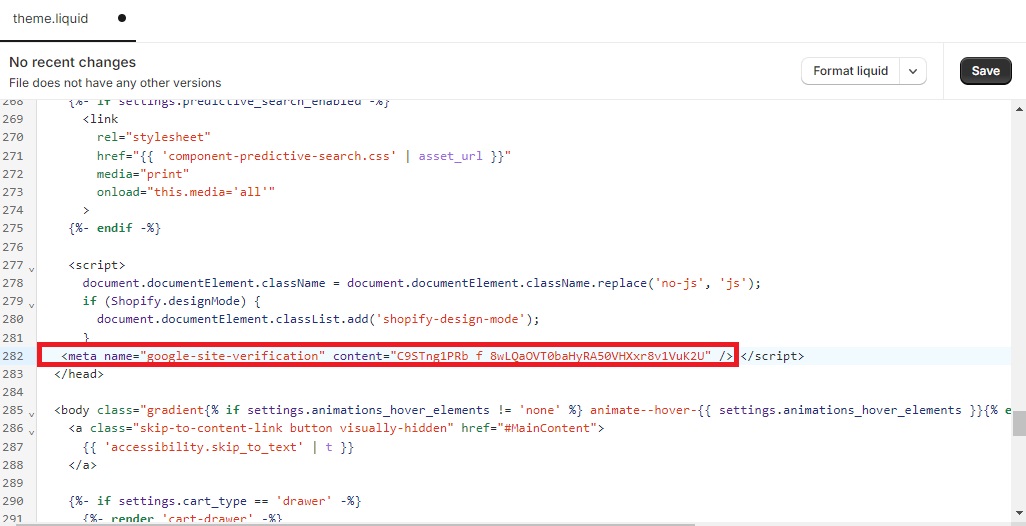This screenshot has height=526, width=1026.
Task: Save the theme.liquid file
Action: click(985, 71)
